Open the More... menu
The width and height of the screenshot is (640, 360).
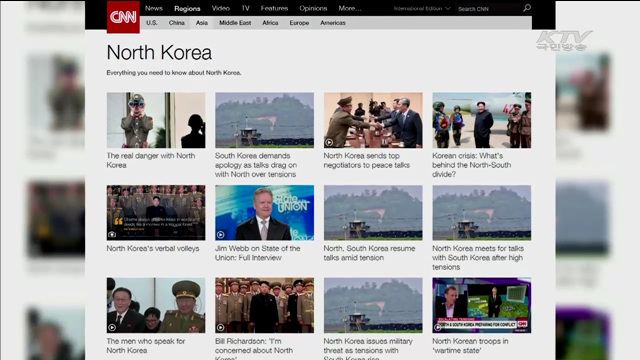[x=350, y=8]
